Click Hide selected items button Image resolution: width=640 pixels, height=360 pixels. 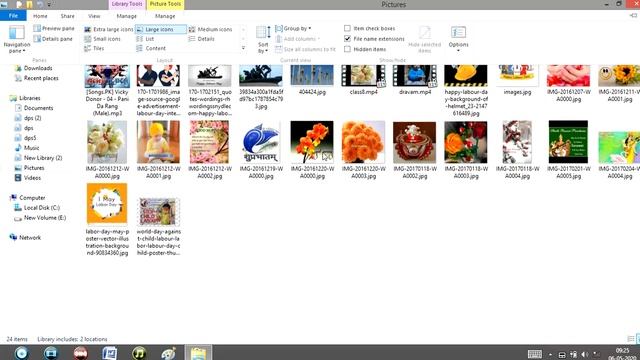point(424,39)
